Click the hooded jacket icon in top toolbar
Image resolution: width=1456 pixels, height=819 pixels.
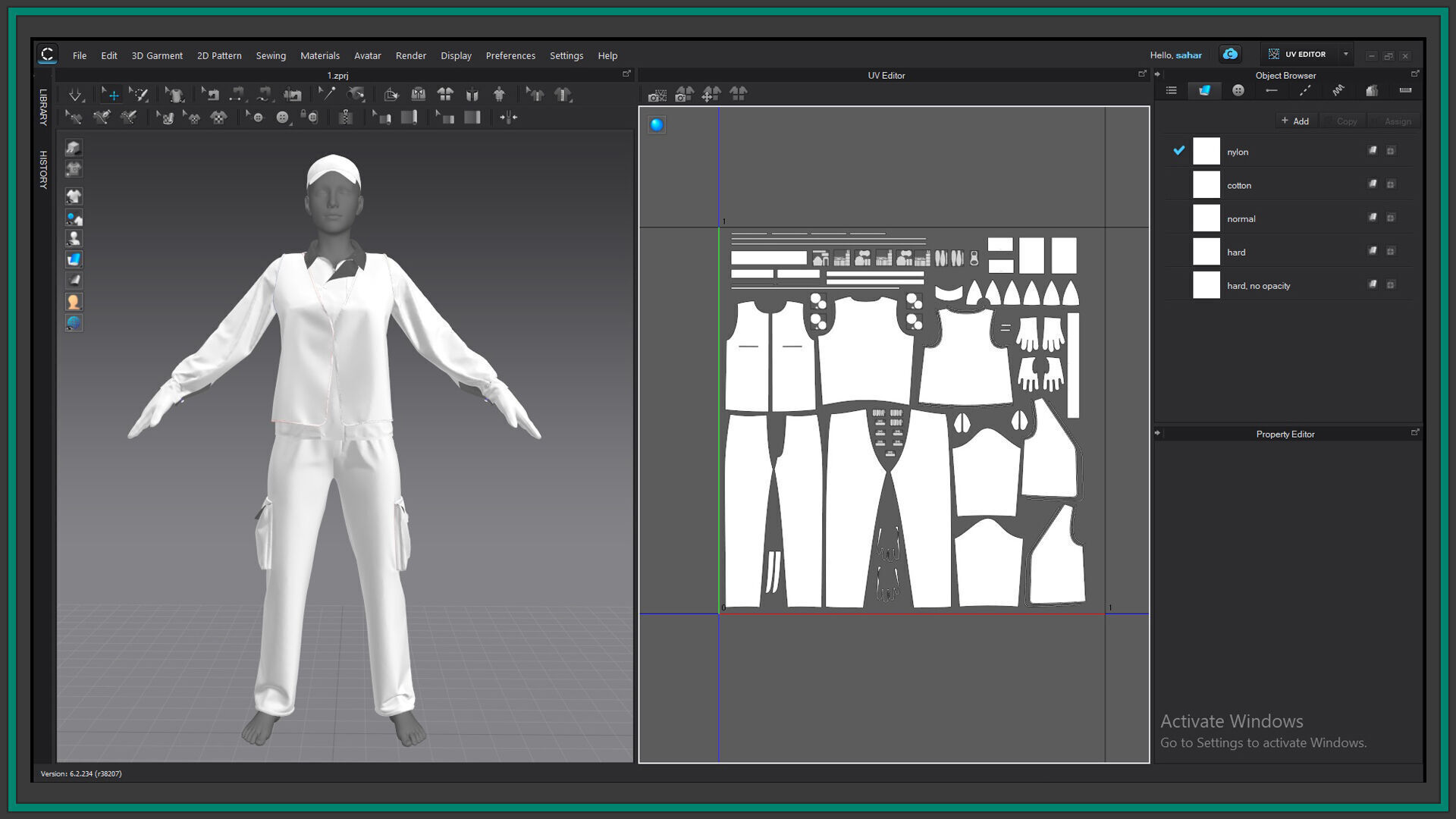[418, 94]
